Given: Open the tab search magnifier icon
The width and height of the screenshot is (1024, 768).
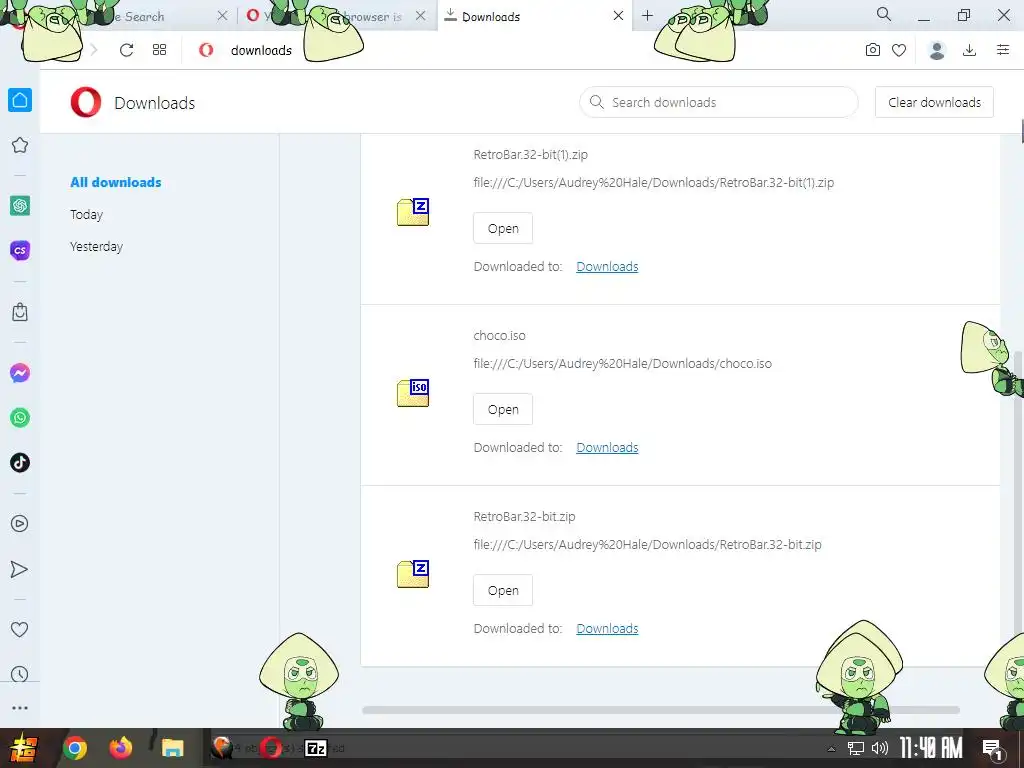Looking at the screenshot, I should [884, 14].
